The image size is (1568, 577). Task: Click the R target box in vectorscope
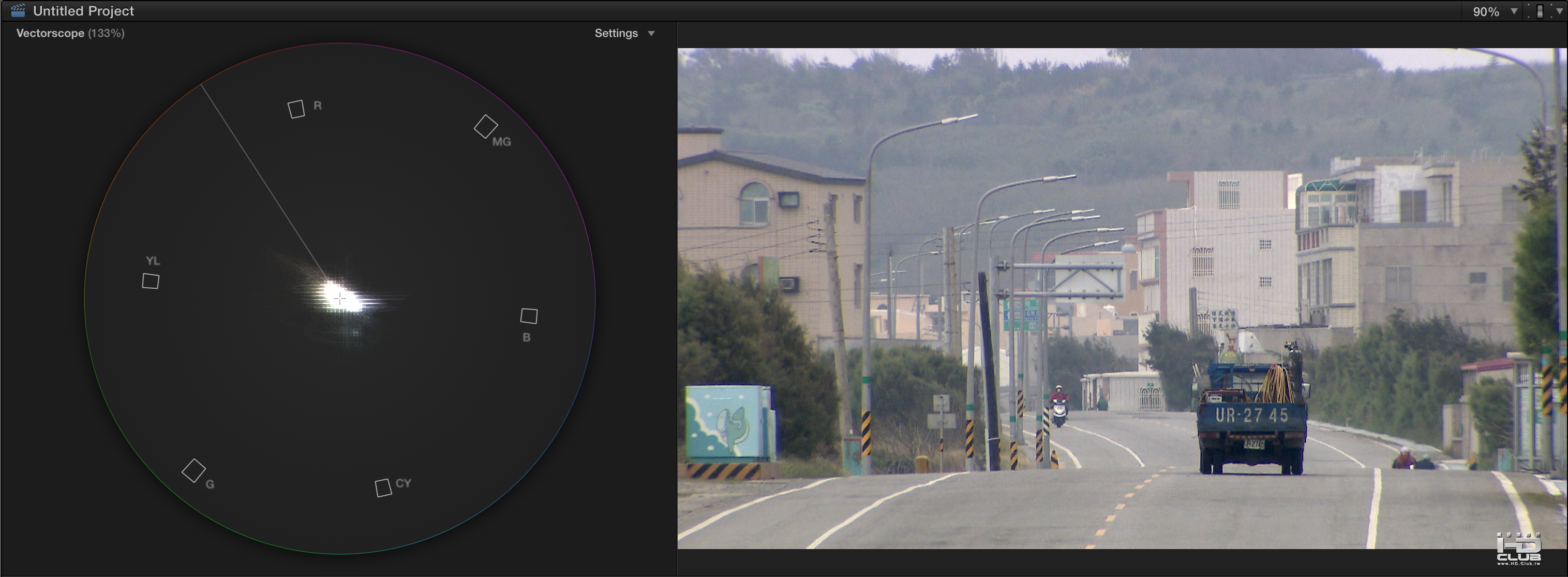[x=296, y=109]
